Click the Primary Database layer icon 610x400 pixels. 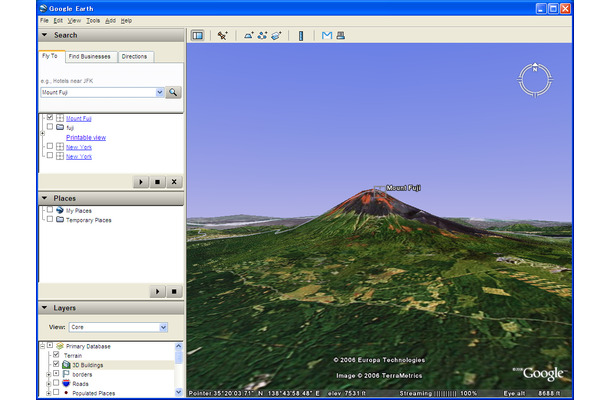[60, 346]
